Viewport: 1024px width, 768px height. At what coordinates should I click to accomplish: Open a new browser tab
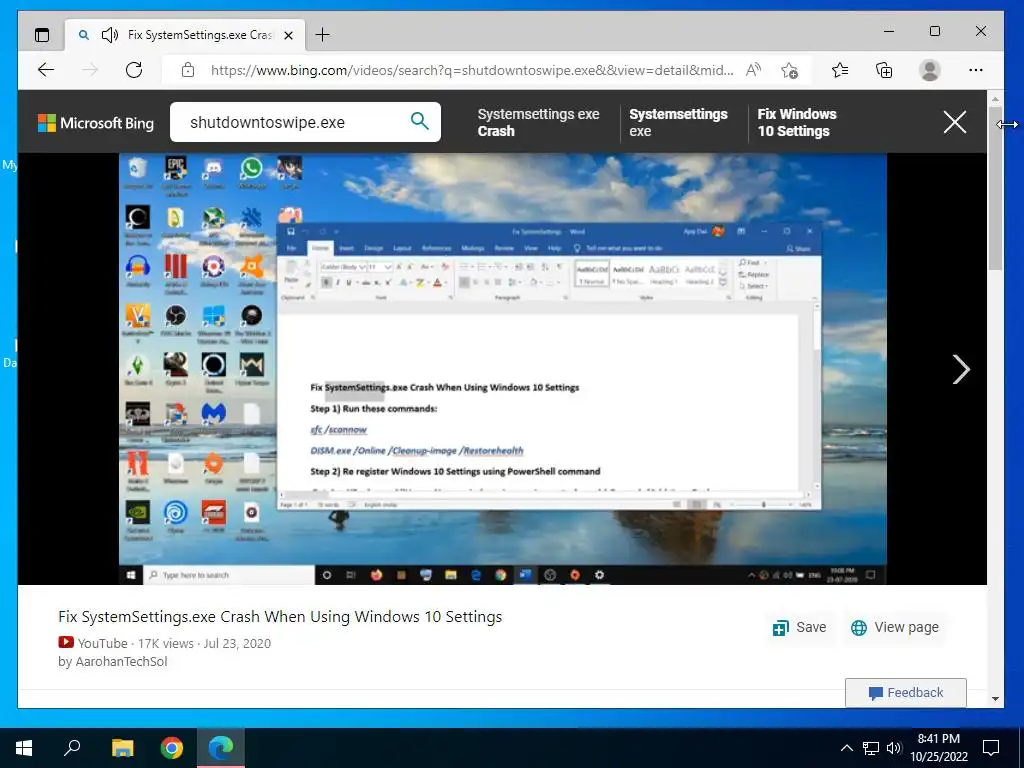pyautogui.click(x=323, y=35)
